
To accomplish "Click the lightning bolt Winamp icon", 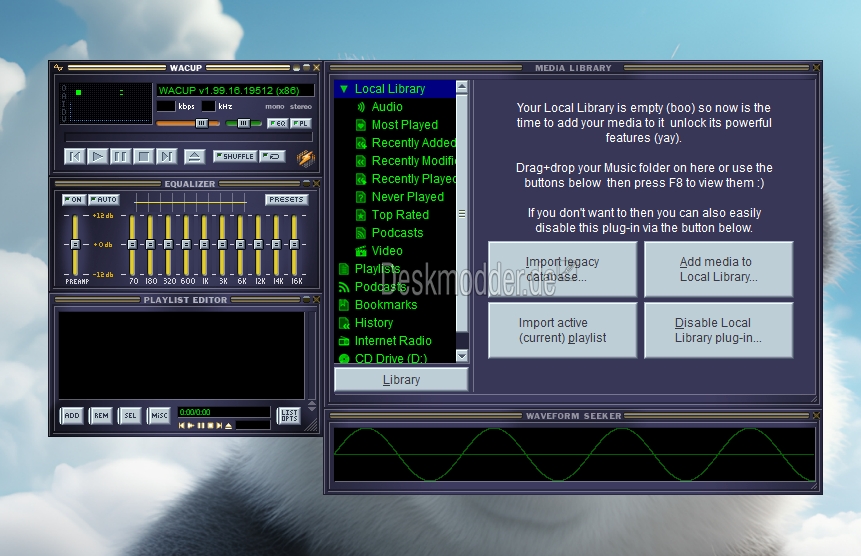I will click(306, 158).
